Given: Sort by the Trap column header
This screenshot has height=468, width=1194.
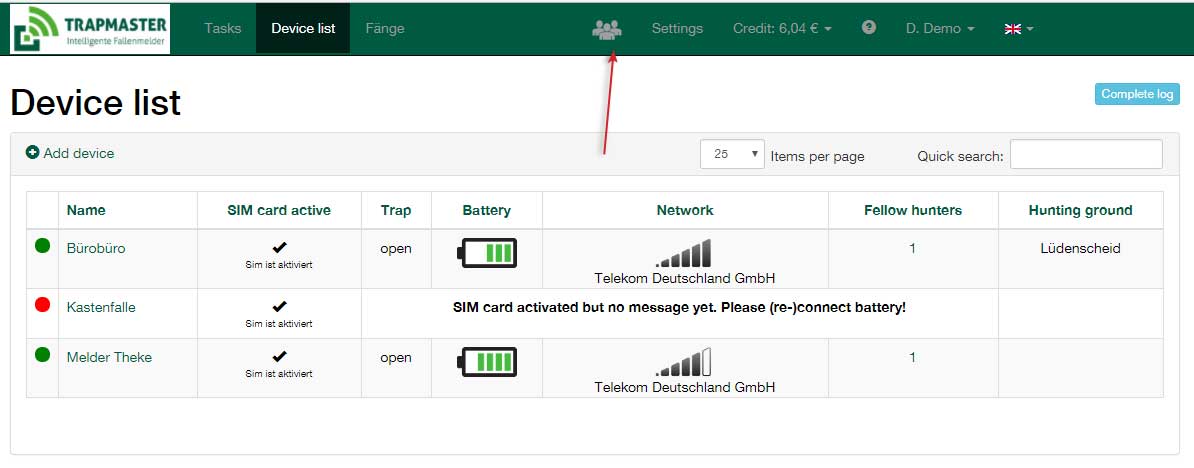Looking at the screenshot, I should [396, 210].
